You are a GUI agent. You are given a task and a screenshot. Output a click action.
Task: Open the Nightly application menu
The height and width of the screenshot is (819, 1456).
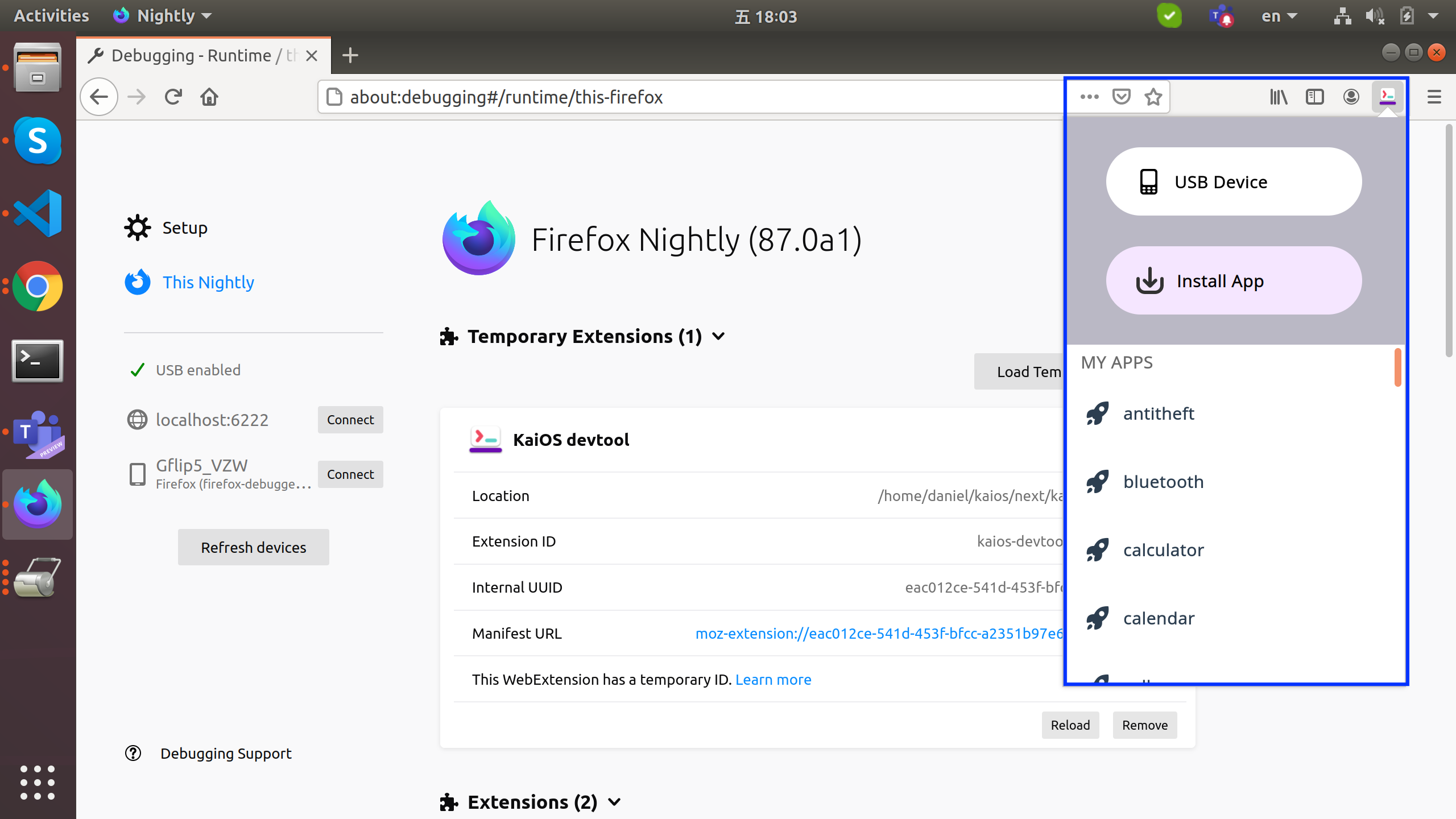tap(165, 16)
